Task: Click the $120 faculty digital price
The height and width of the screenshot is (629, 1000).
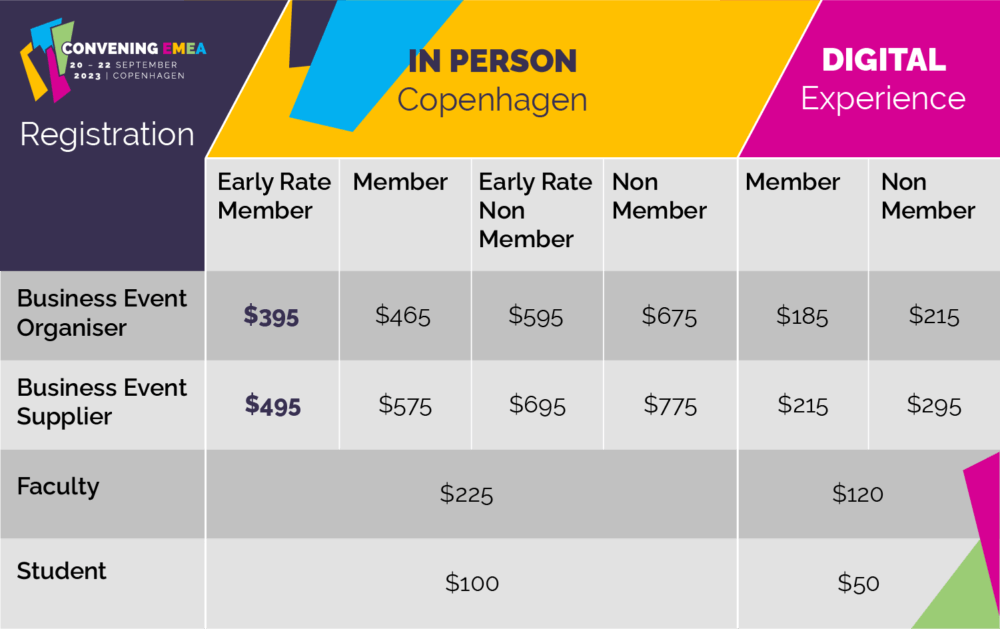Action: pyautogui.click(x=857, y=493)
